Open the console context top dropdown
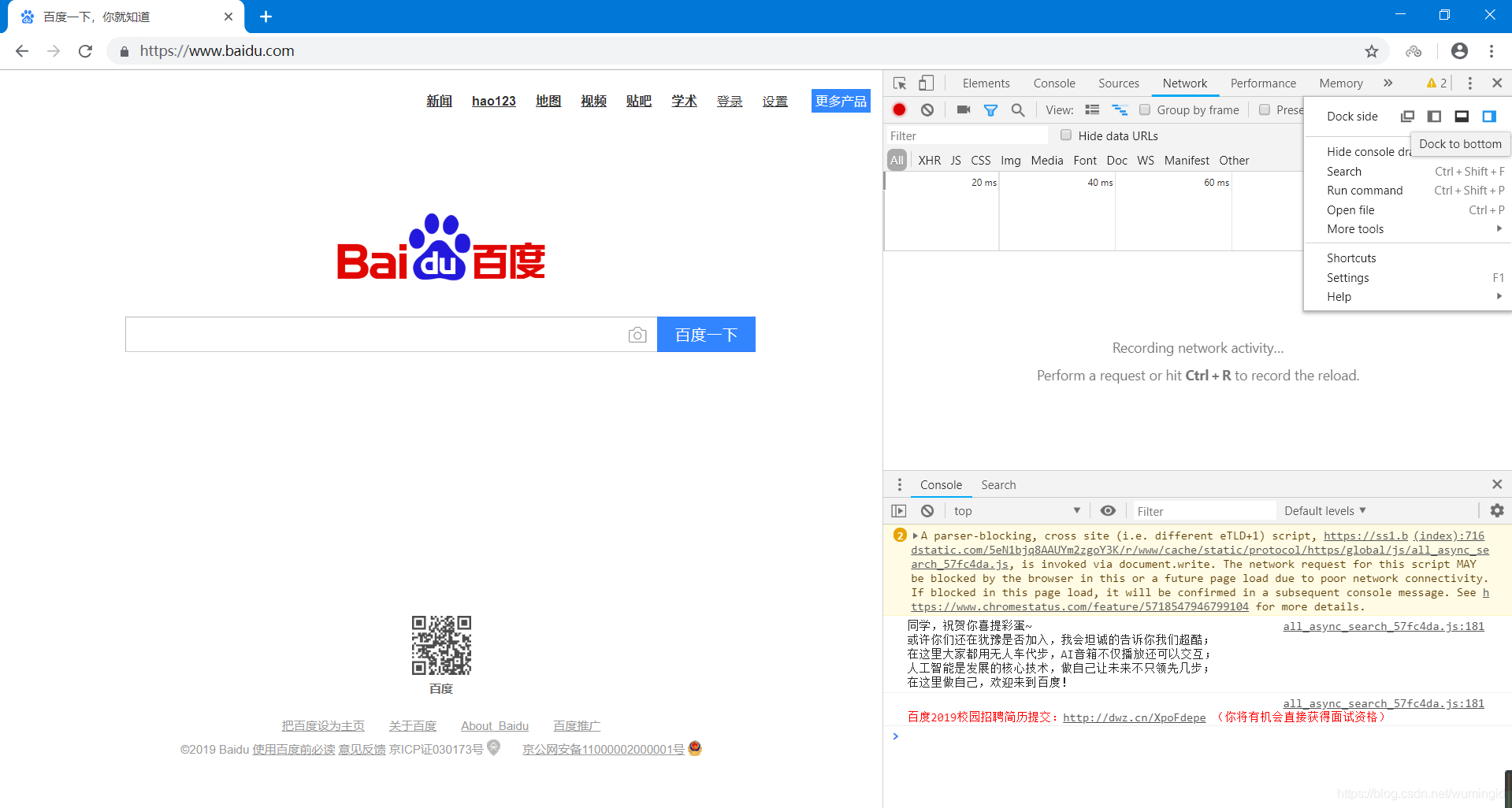Viewport: 1512px width, 808px height. [1016, 511]
